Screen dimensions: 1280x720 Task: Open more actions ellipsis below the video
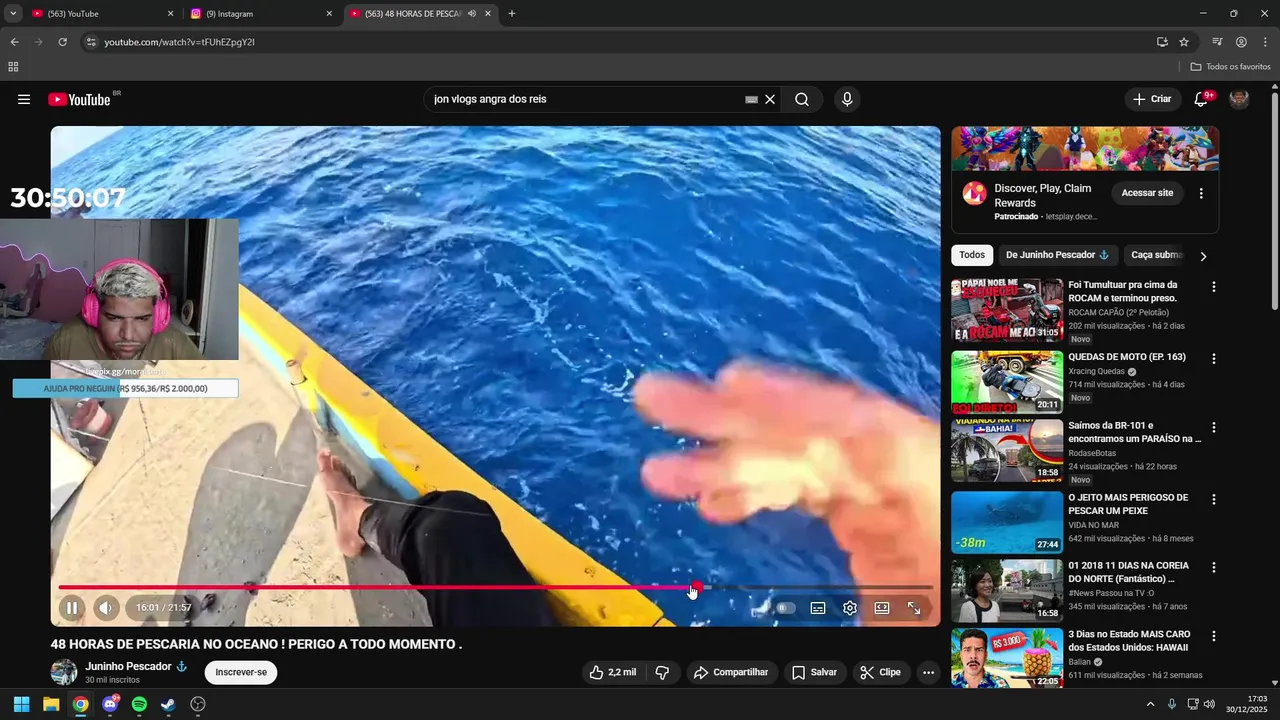(x=928, y=672)
